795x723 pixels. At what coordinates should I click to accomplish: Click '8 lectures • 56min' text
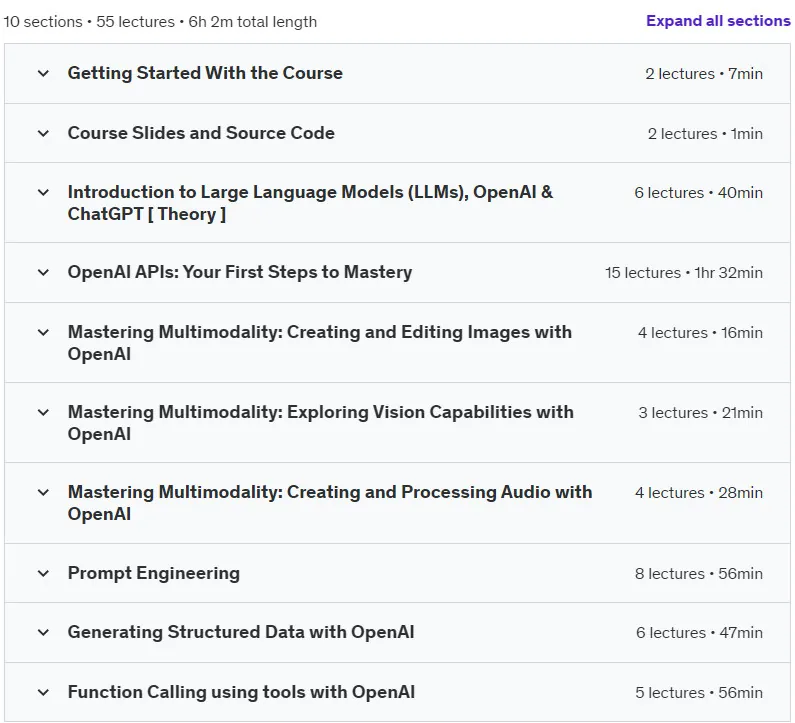coord(699,573)
